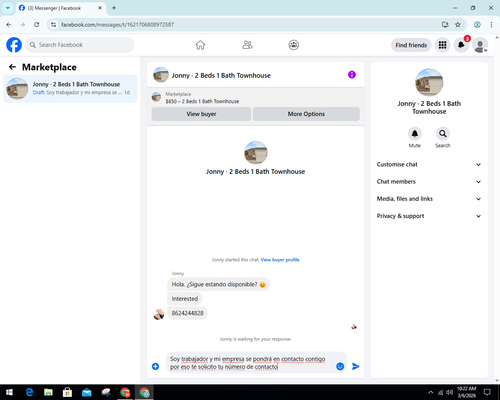Reload the page in browser toolbar
Screen dimensions: 500x400
click(37, 24)
